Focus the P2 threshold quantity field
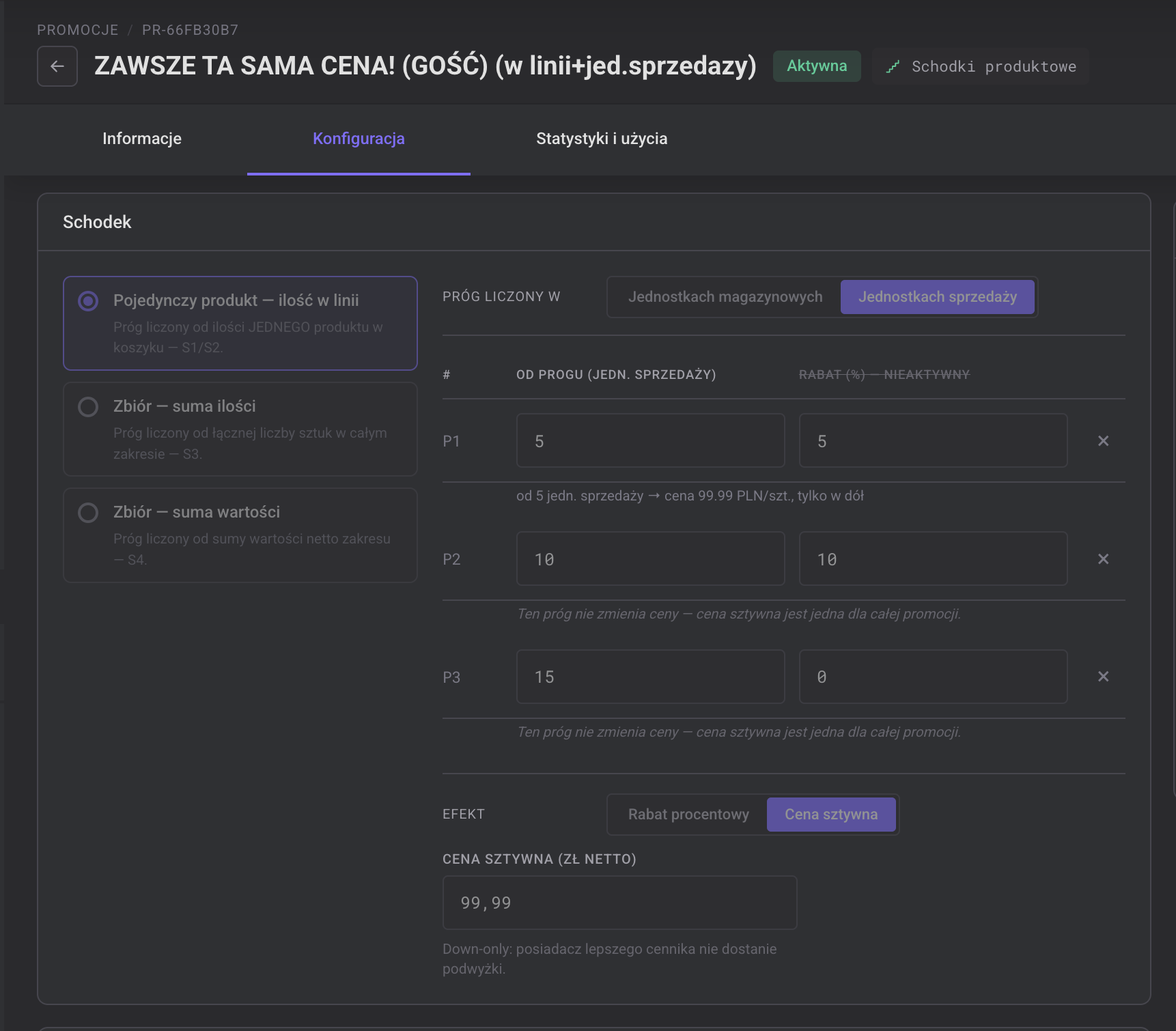1176x1031 pixels. [x=651, y=559]
